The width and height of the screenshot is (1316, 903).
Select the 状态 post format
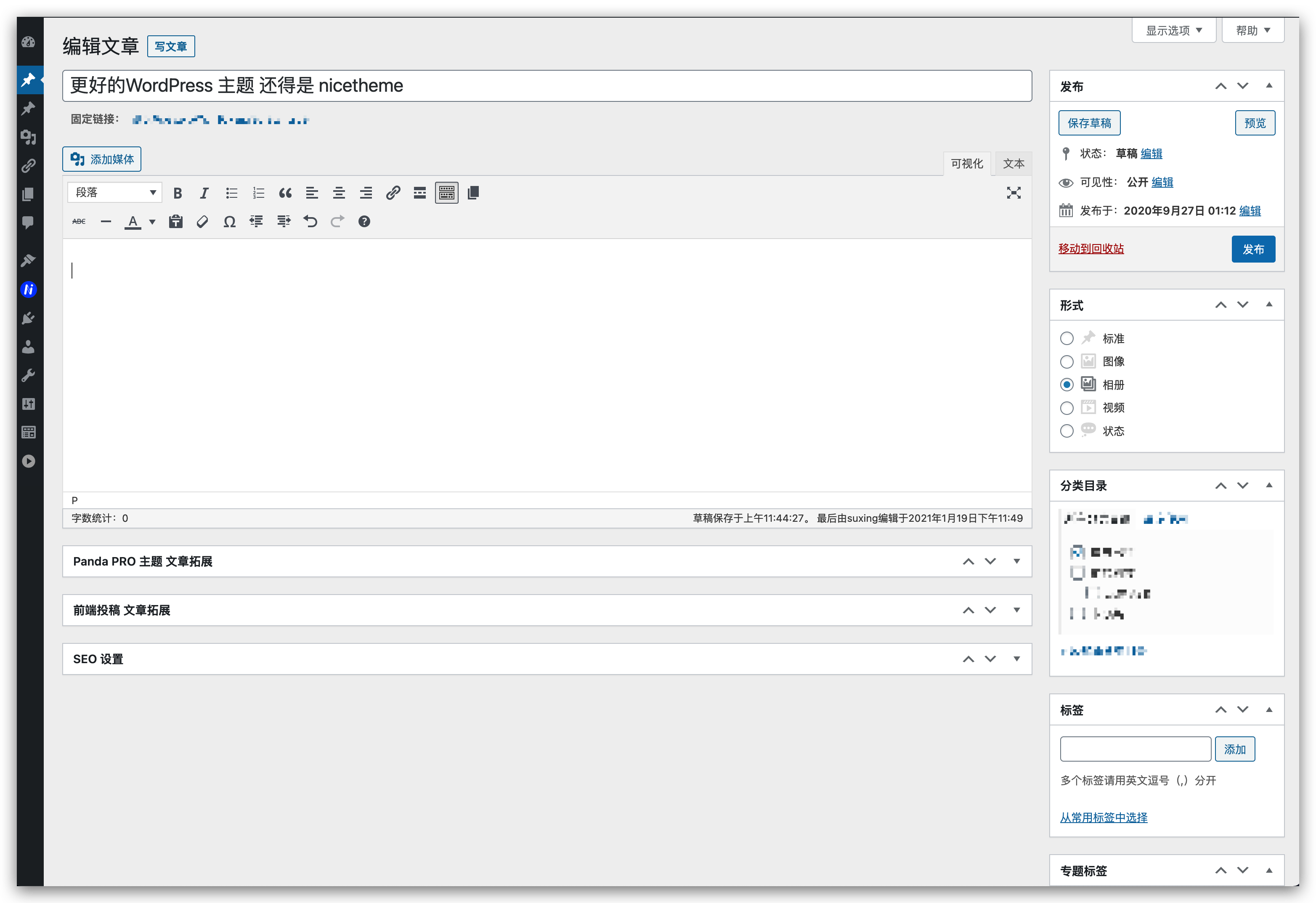coord(1066,431)
